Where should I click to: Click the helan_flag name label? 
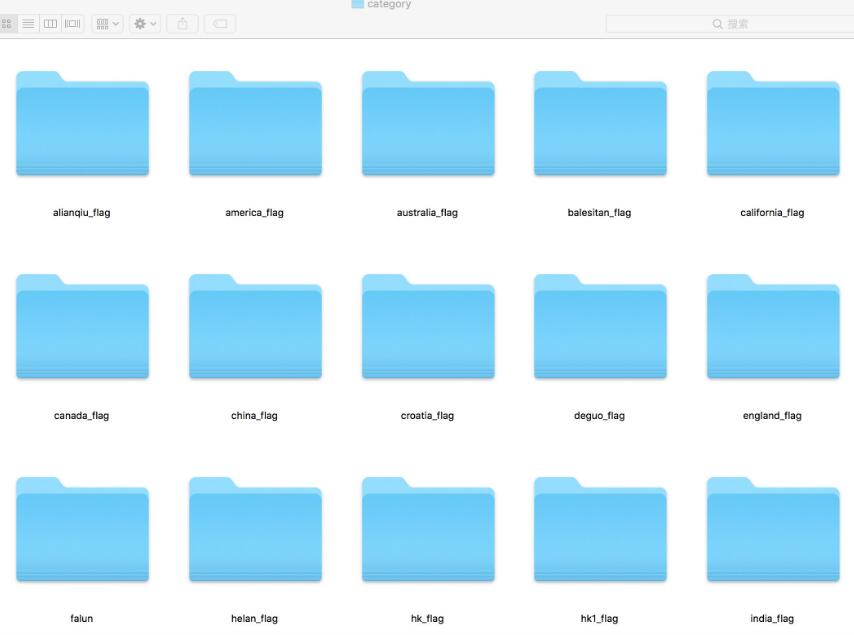[254, 619]
